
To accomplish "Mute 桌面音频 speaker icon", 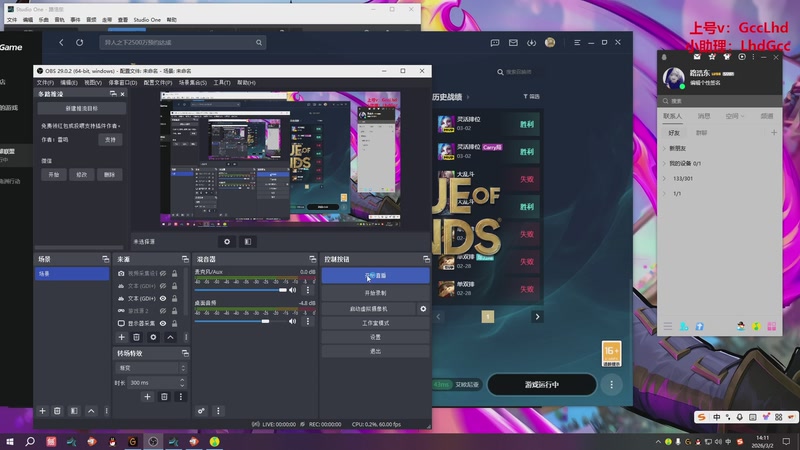I will coord(293,321).
